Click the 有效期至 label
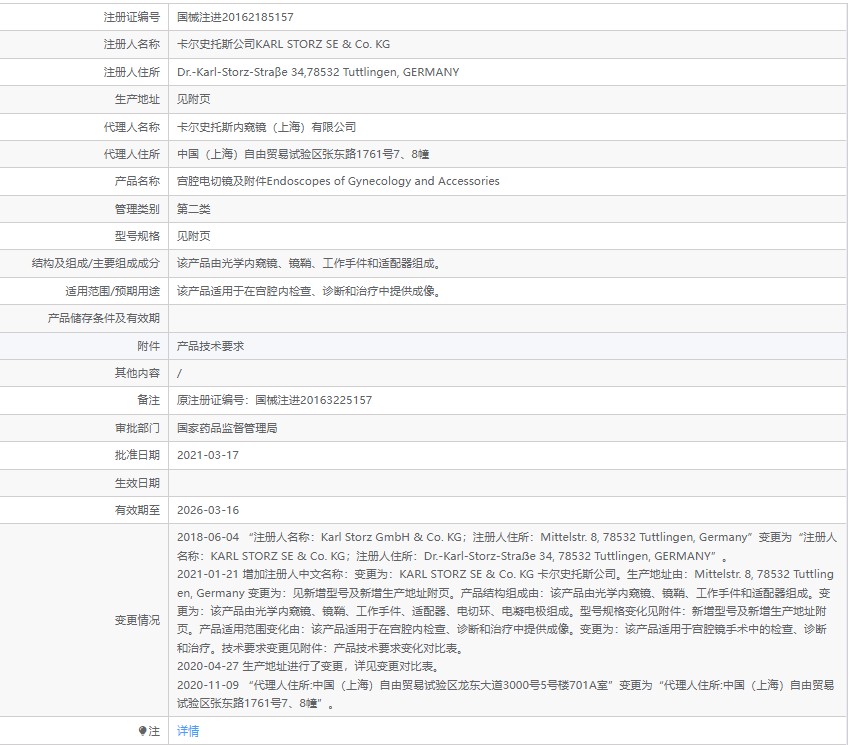 137,510
